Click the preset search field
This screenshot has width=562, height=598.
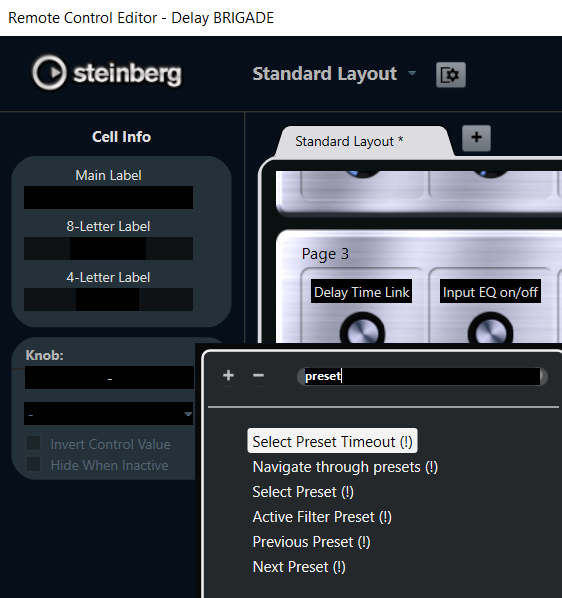point(422,376)
